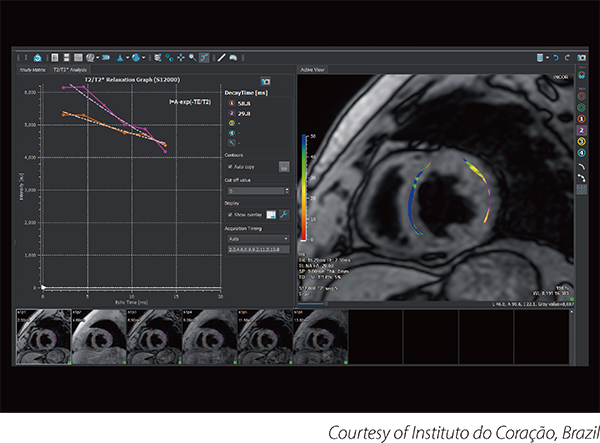Select the line measurement tool
This screenshot has height=443, width=600.
[221, 57]
